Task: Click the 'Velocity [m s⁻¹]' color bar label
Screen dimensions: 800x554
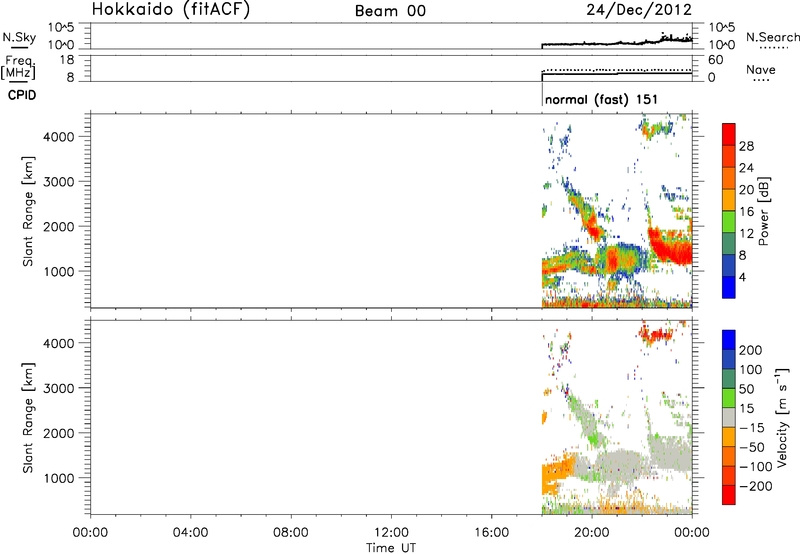Action: (782, 417)
